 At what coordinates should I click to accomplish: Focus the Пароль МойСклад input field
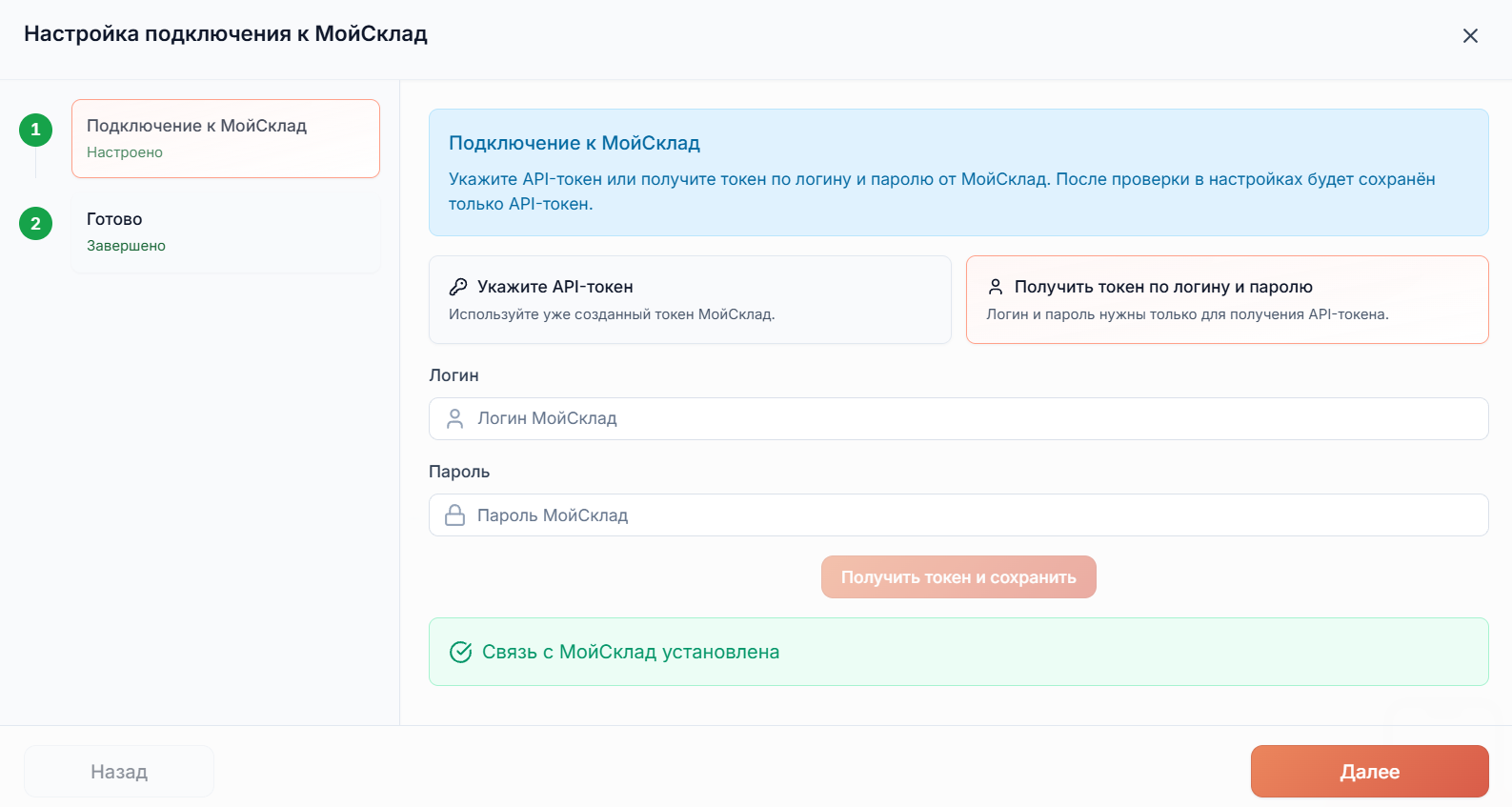(958, 515)
